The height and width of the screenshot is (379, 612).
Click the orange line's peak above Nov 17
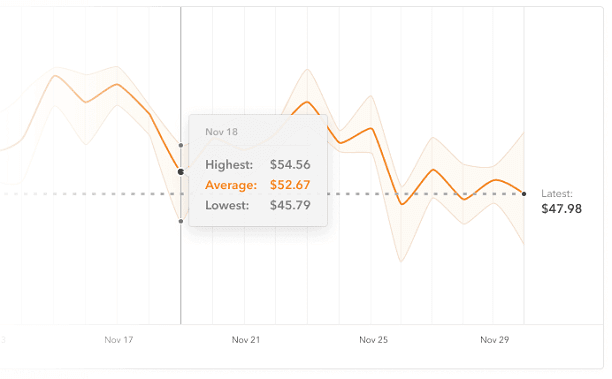click(x=117, y=84)
